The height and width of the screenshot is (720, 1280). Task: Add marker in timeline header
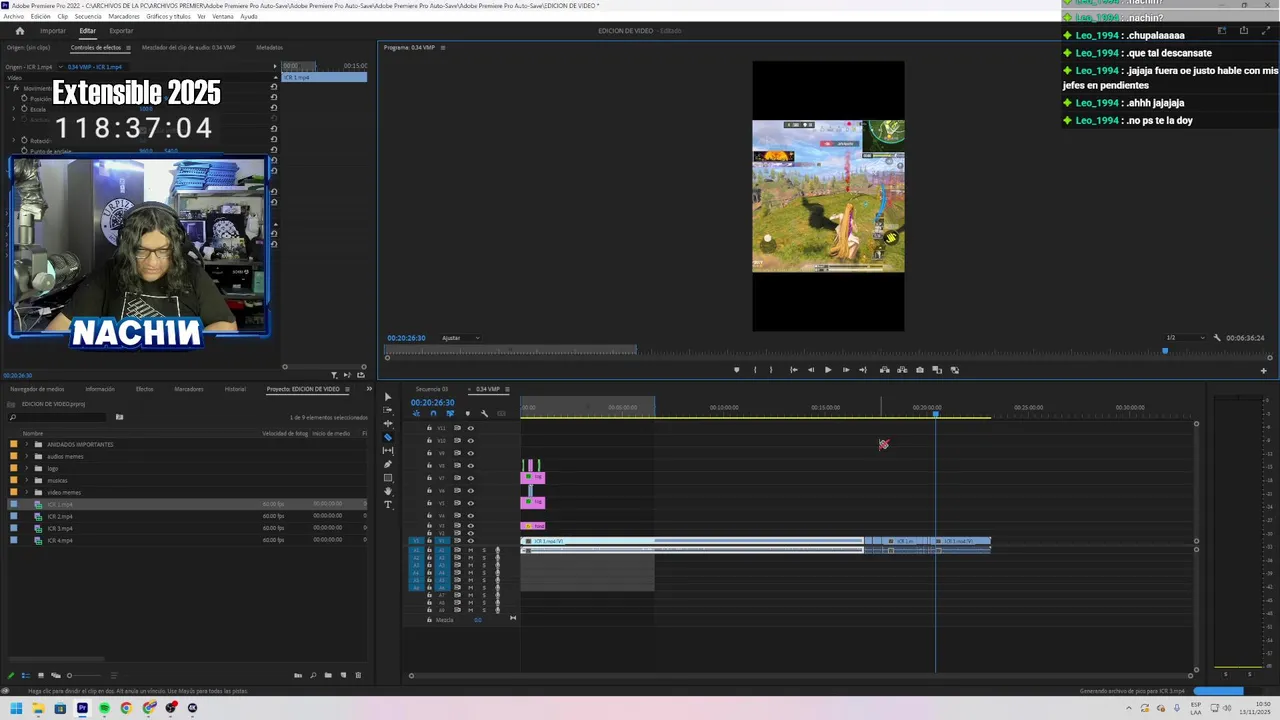[x=468, y=413]
